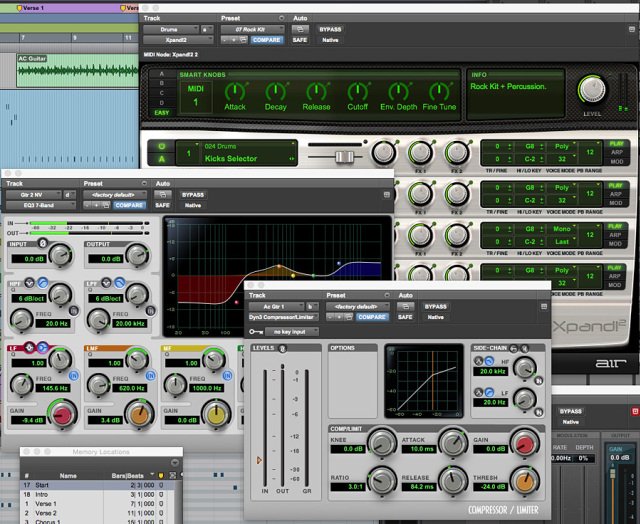Open no key input dropdown
Viewport: 640px width, 524px height.
(x=291, y=332)
